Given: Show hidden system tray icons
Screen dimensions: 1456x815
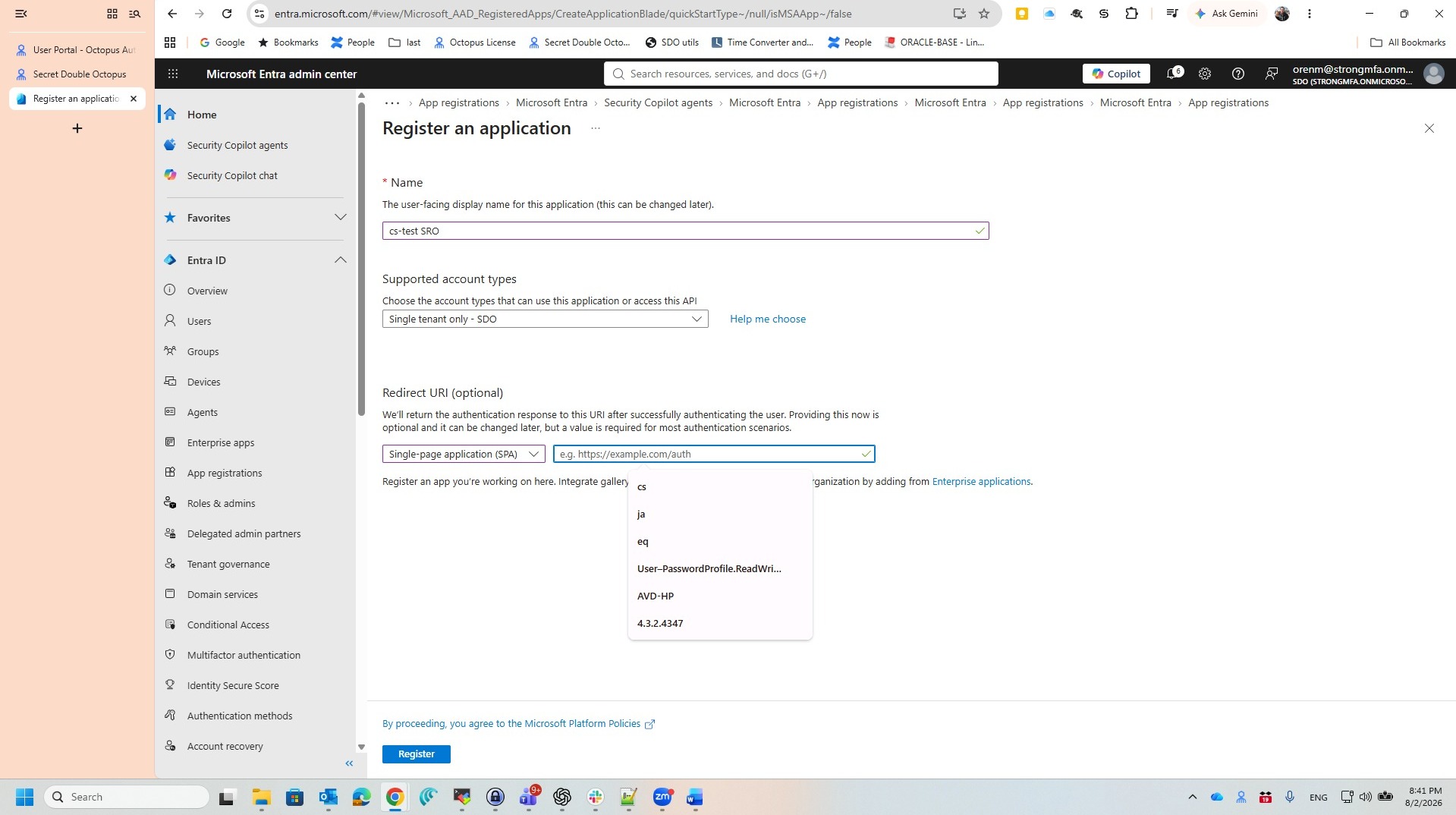Looking at the screenshot, I should tap(1192, 797).
